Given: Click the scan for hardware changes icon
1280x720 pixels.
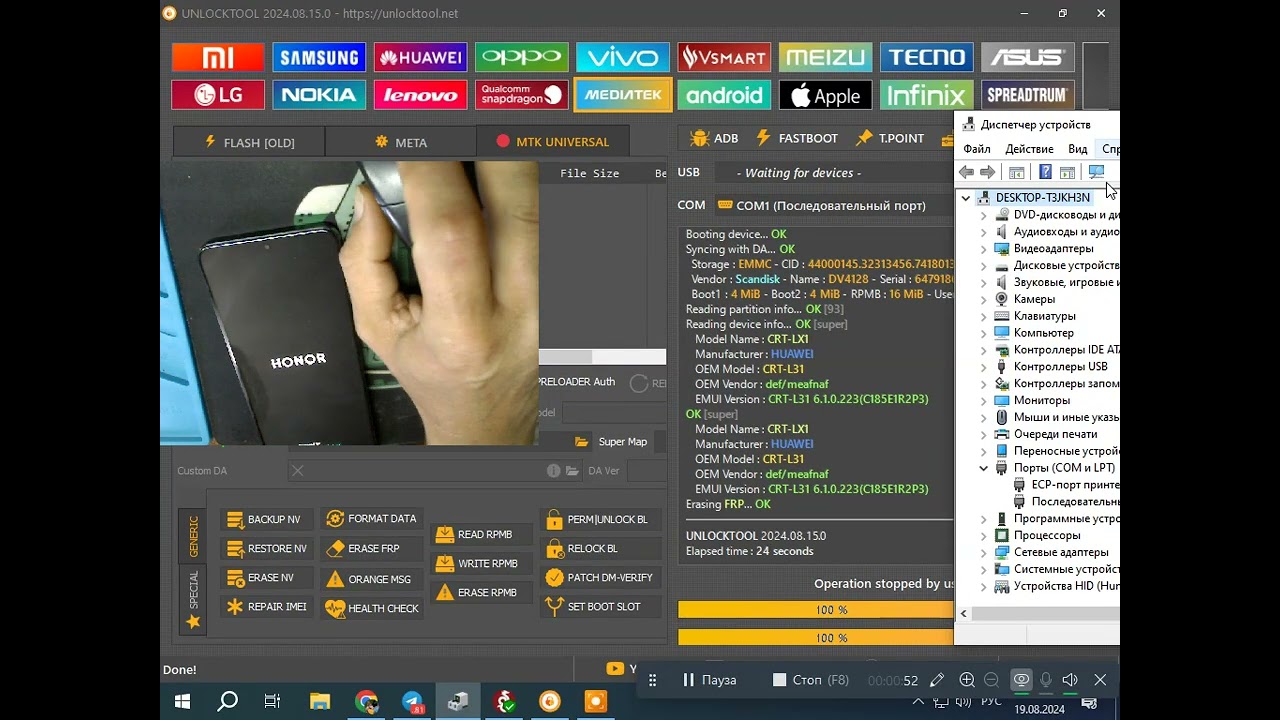Looking at the screenshot, I should click(x=1096, y=173).
